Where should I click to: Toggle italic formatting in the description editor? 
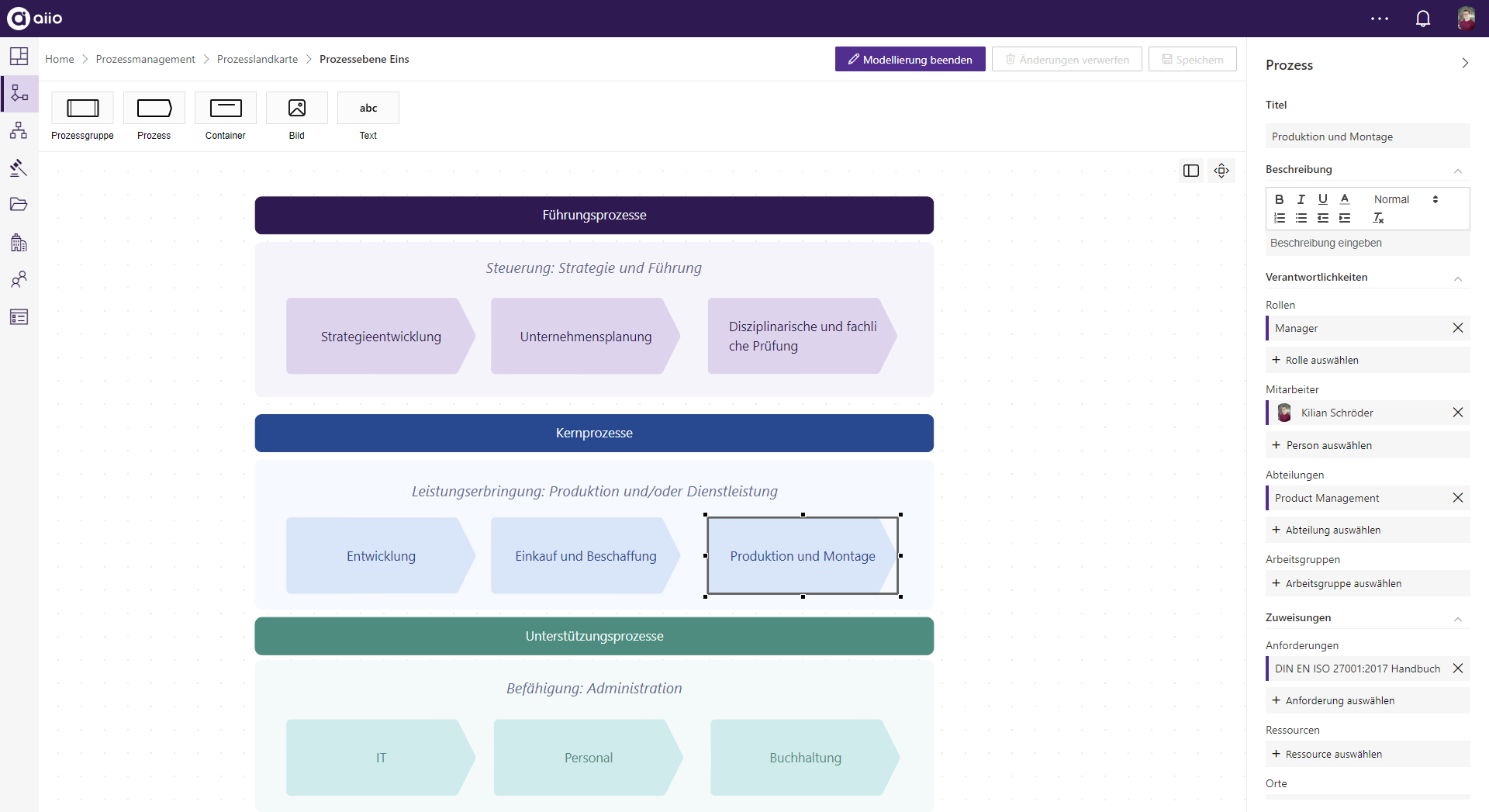[x=1301, y=199]
